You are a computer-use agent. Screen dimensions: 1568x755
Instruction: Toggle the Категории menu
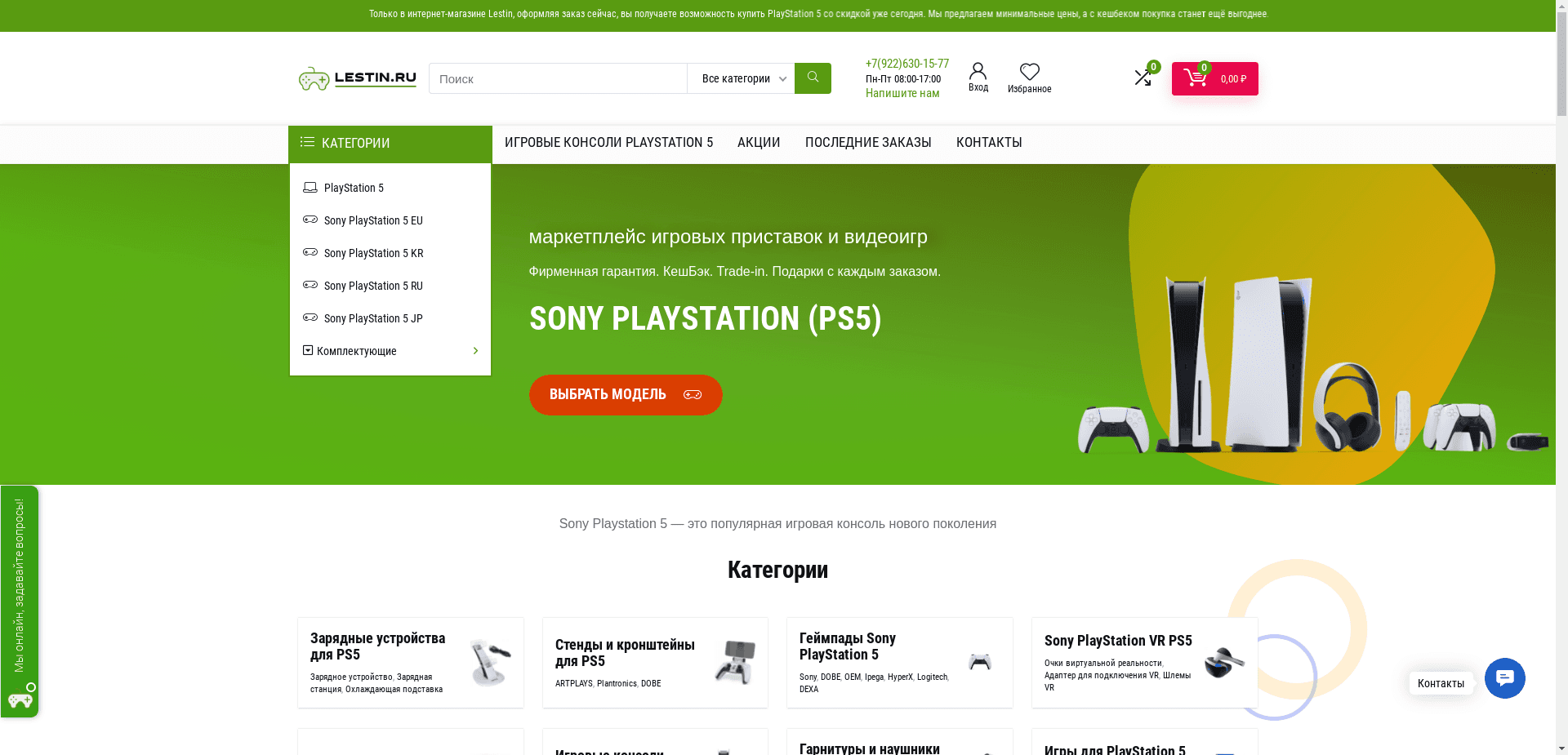[390, 144]
